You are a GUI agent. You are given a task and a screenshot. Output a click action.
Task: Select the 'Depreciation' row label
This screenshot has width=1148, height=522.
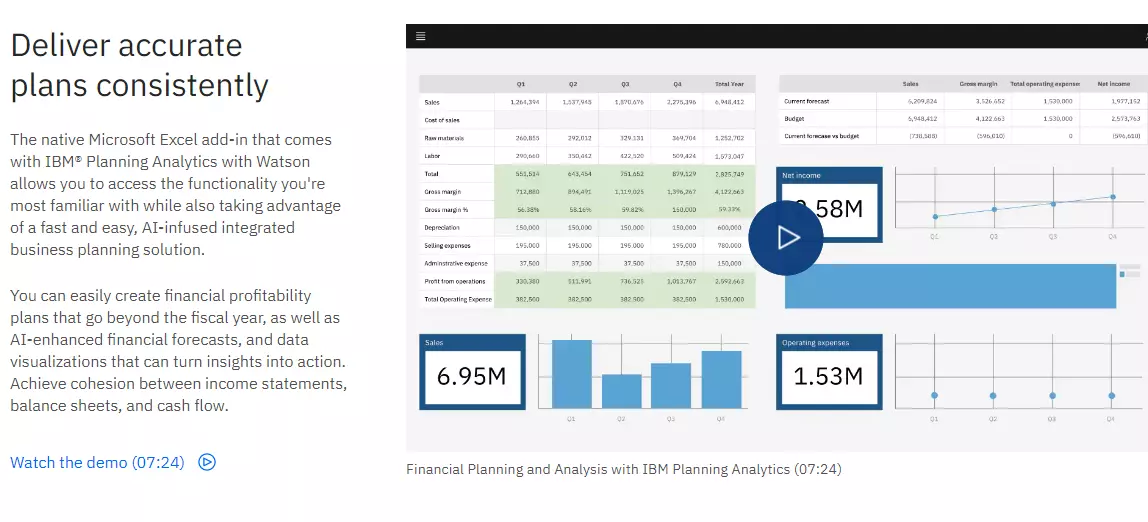[442, 228]
